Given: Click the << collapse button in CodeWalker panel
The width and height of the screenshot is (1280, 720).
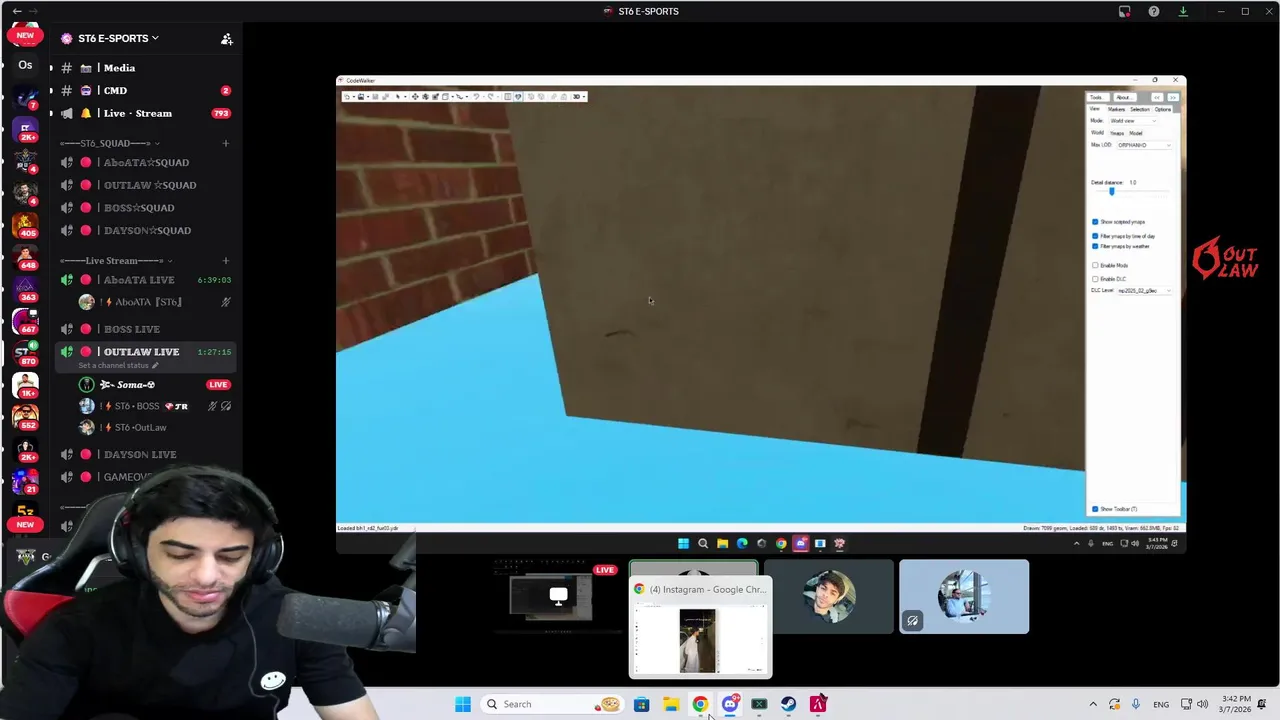Looking at the screenshot, I should coord(1157,97).
